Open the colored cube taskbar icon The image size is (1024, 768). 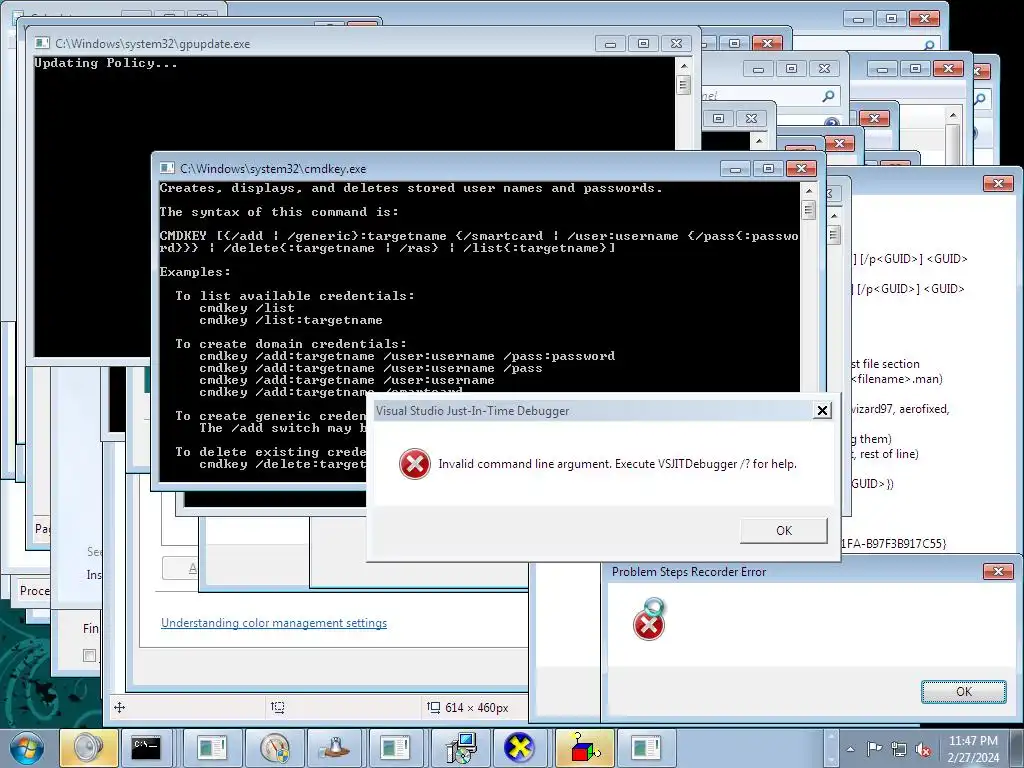click(x=584, y=748)
